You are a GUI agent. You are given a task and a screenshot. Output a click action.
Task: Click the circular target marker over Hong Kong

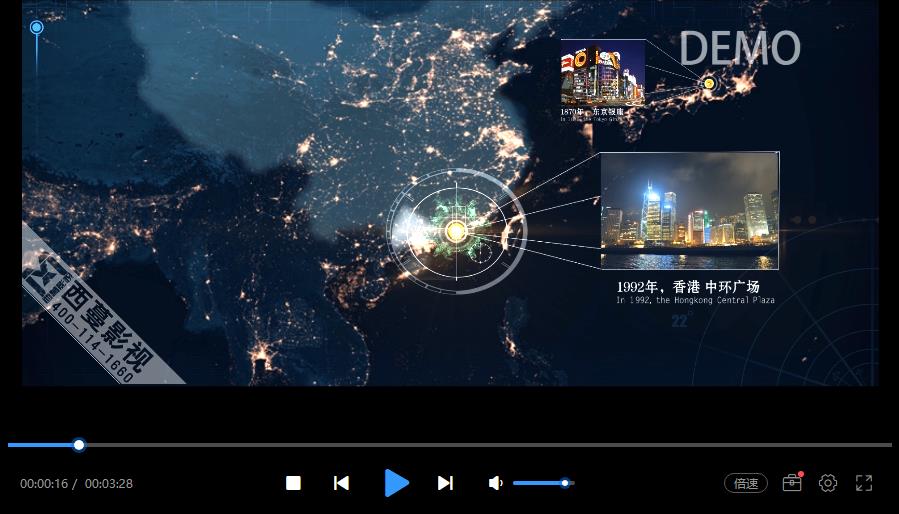(456, 231)
